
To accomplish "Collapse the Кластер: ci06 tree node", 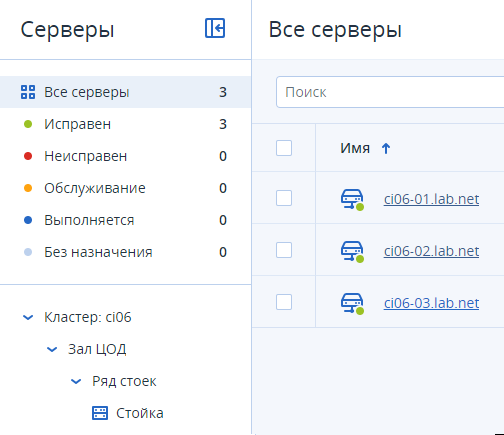I will coord(28,317).
